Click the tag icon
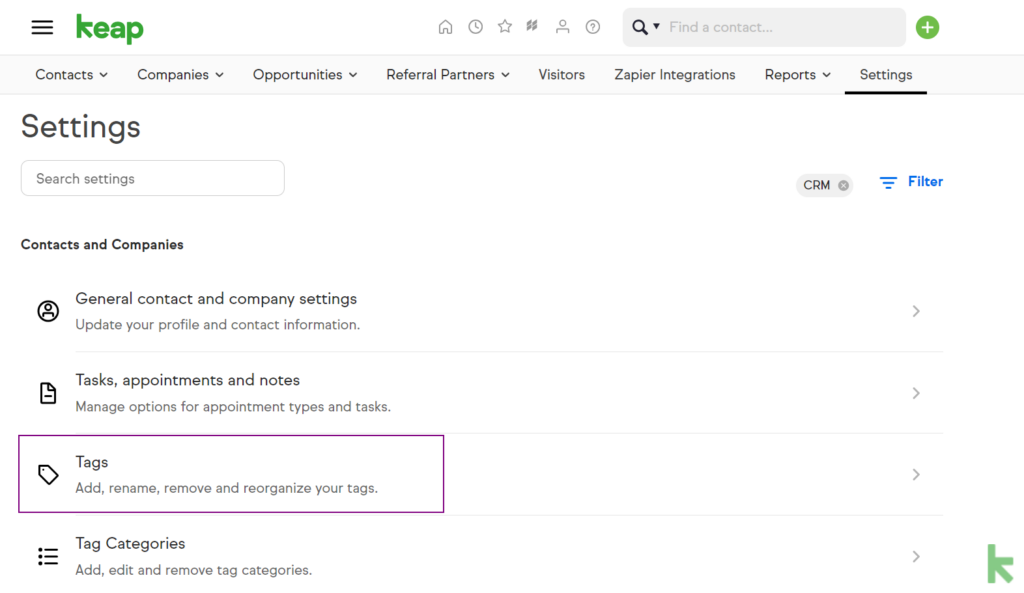 [x=48, y=474]
